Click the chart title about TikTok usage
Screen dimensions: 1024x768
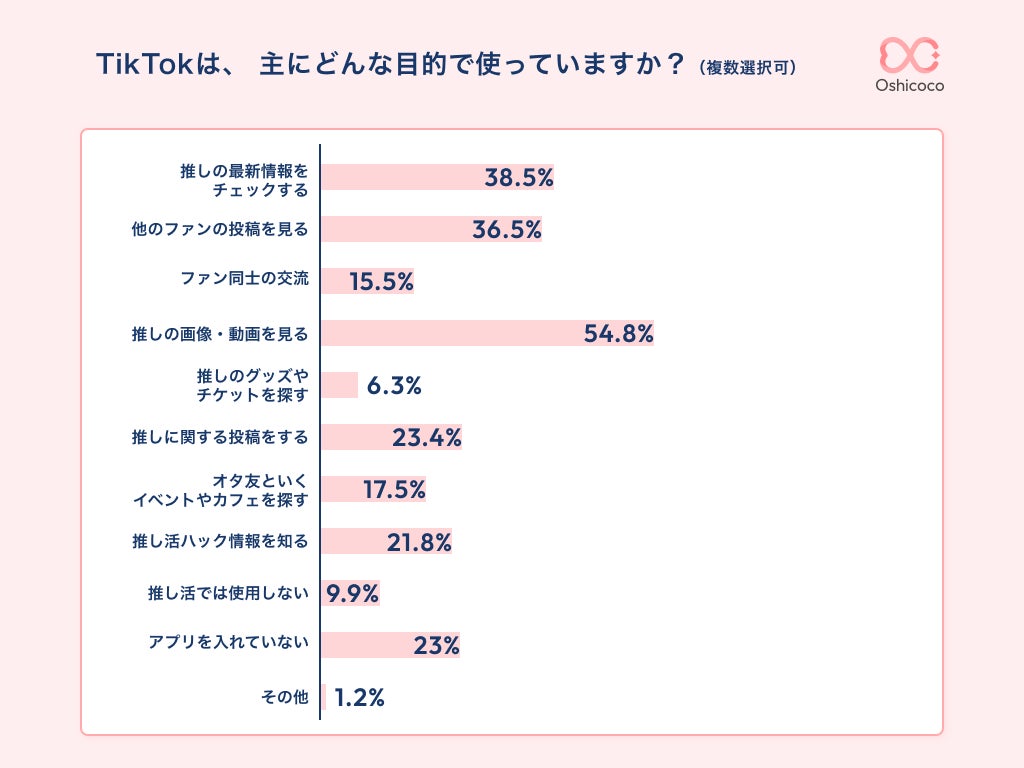coord(392,65)
